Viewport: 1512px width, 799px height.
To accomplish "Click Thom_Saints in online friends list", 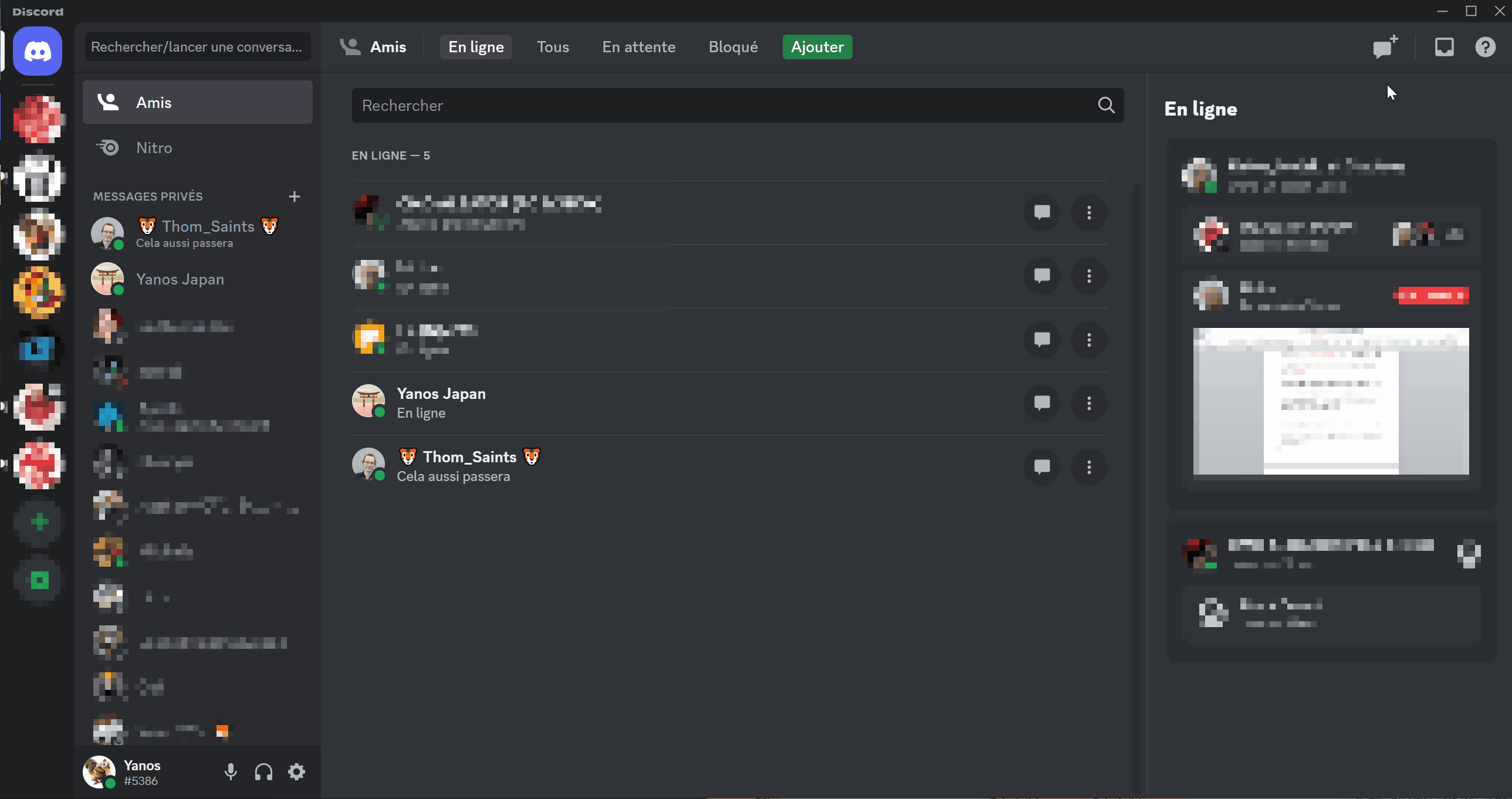I will pos(729,467).
